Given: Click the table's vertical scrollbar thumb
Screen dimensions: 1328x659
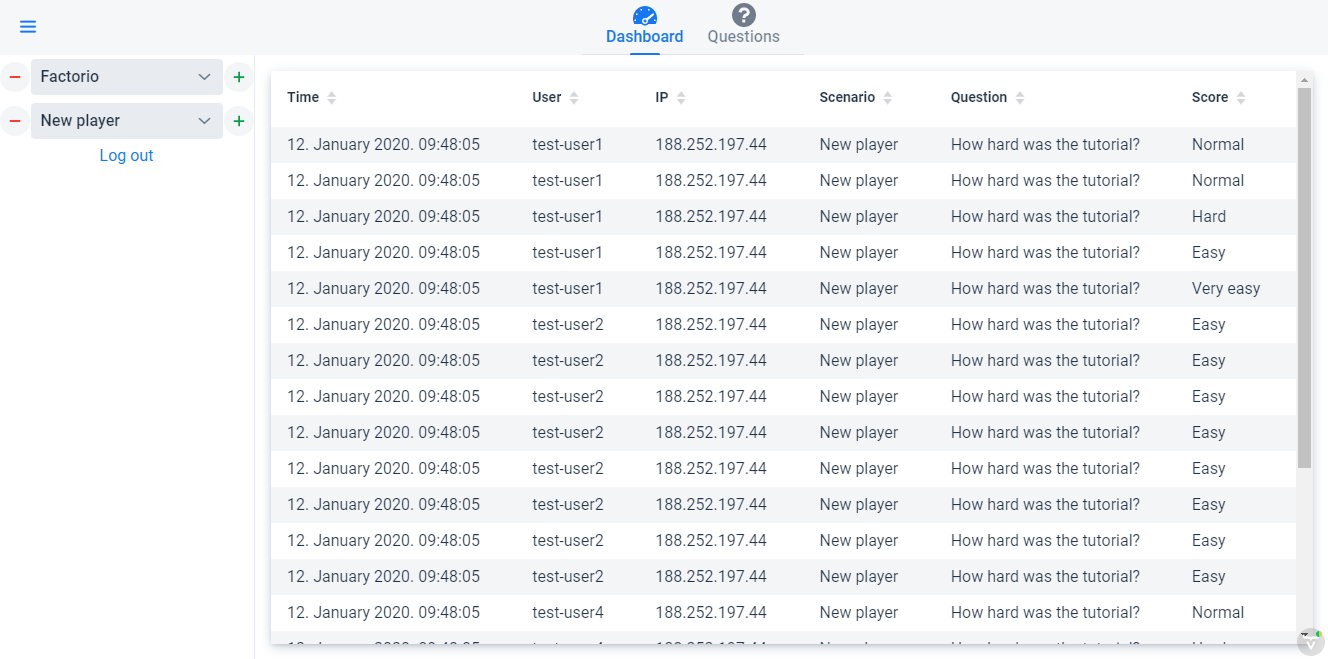Looking at the screenshot, I should tap(1304, 277).
